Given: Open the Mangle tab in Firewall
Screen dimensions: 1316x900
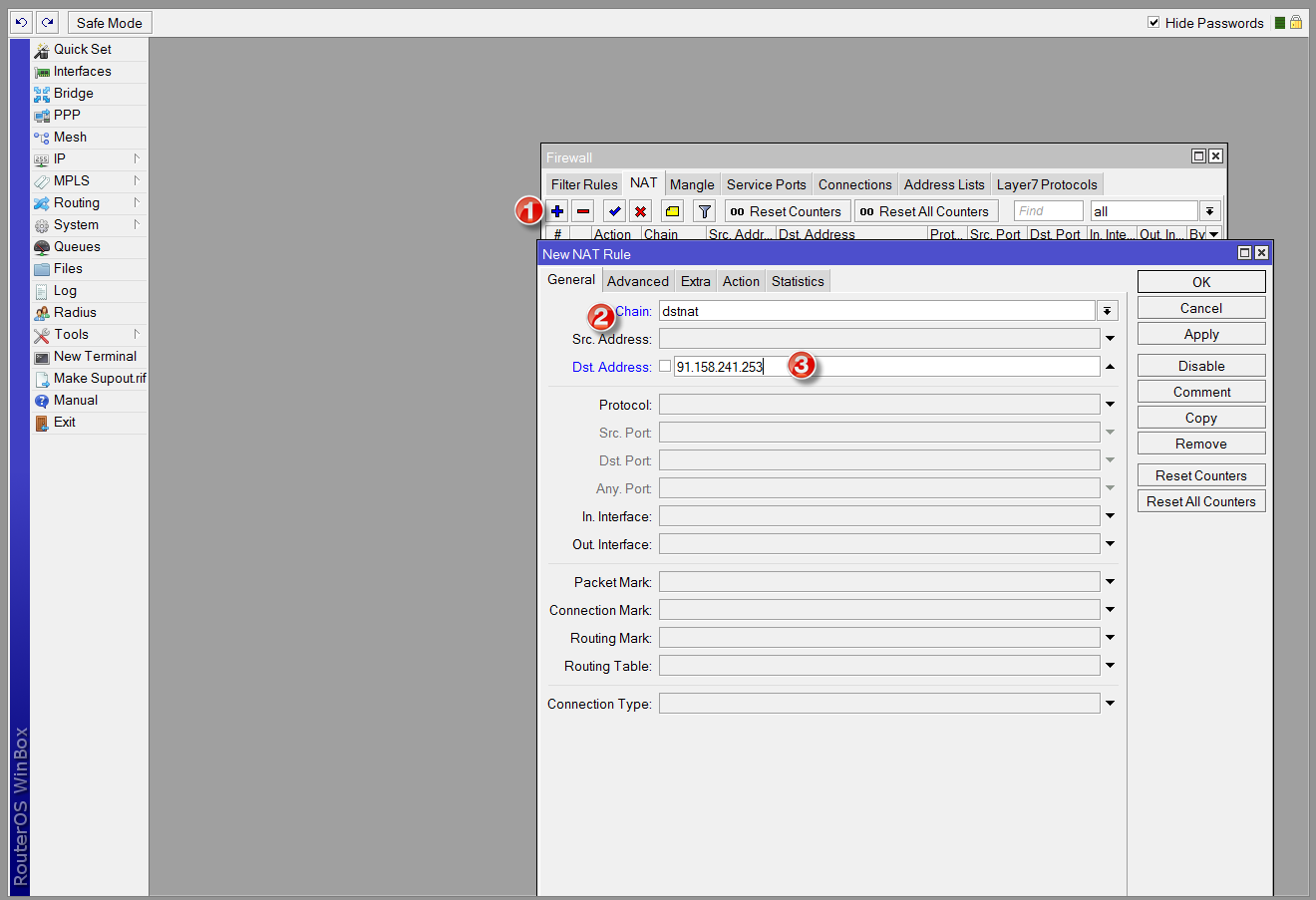Looking at the screenshot, I should coord(692,184).
